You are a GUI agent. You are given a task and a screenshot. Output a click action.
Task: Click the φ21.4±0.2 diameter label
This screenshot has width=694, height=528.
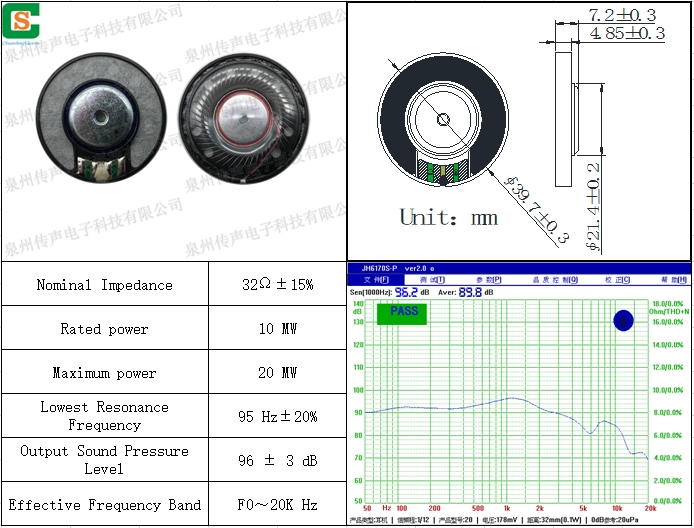point(593,207)
